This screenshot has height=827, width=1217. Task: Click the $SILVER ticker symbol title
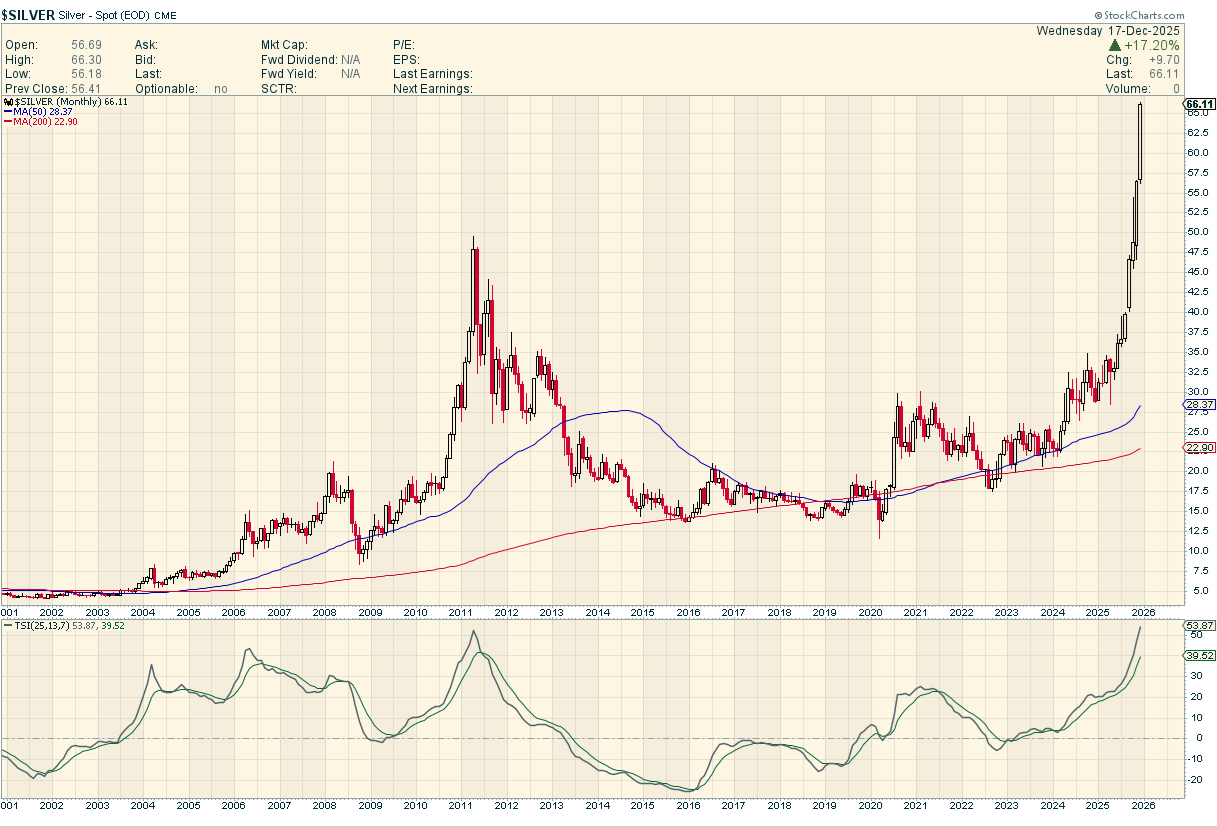(32, 15)
